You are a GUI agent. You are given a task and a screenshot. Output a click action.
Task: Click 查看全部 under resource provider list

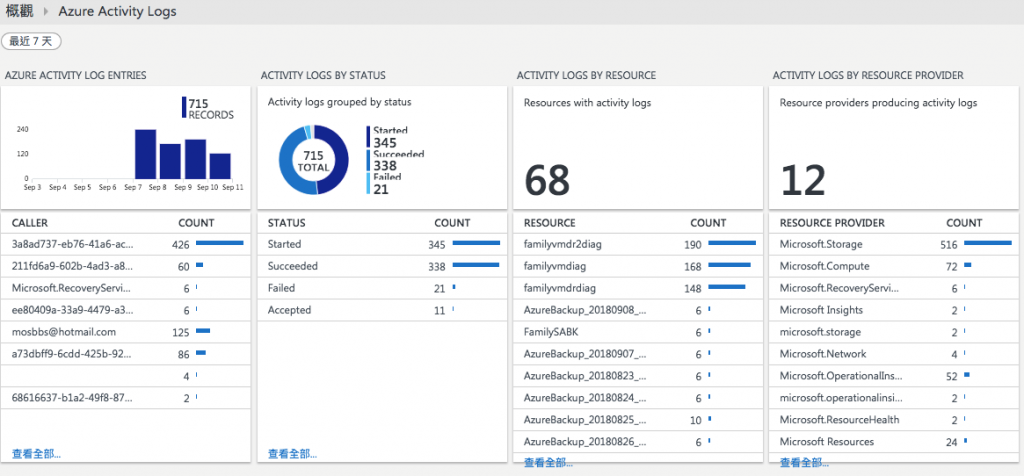pos(805,462)
